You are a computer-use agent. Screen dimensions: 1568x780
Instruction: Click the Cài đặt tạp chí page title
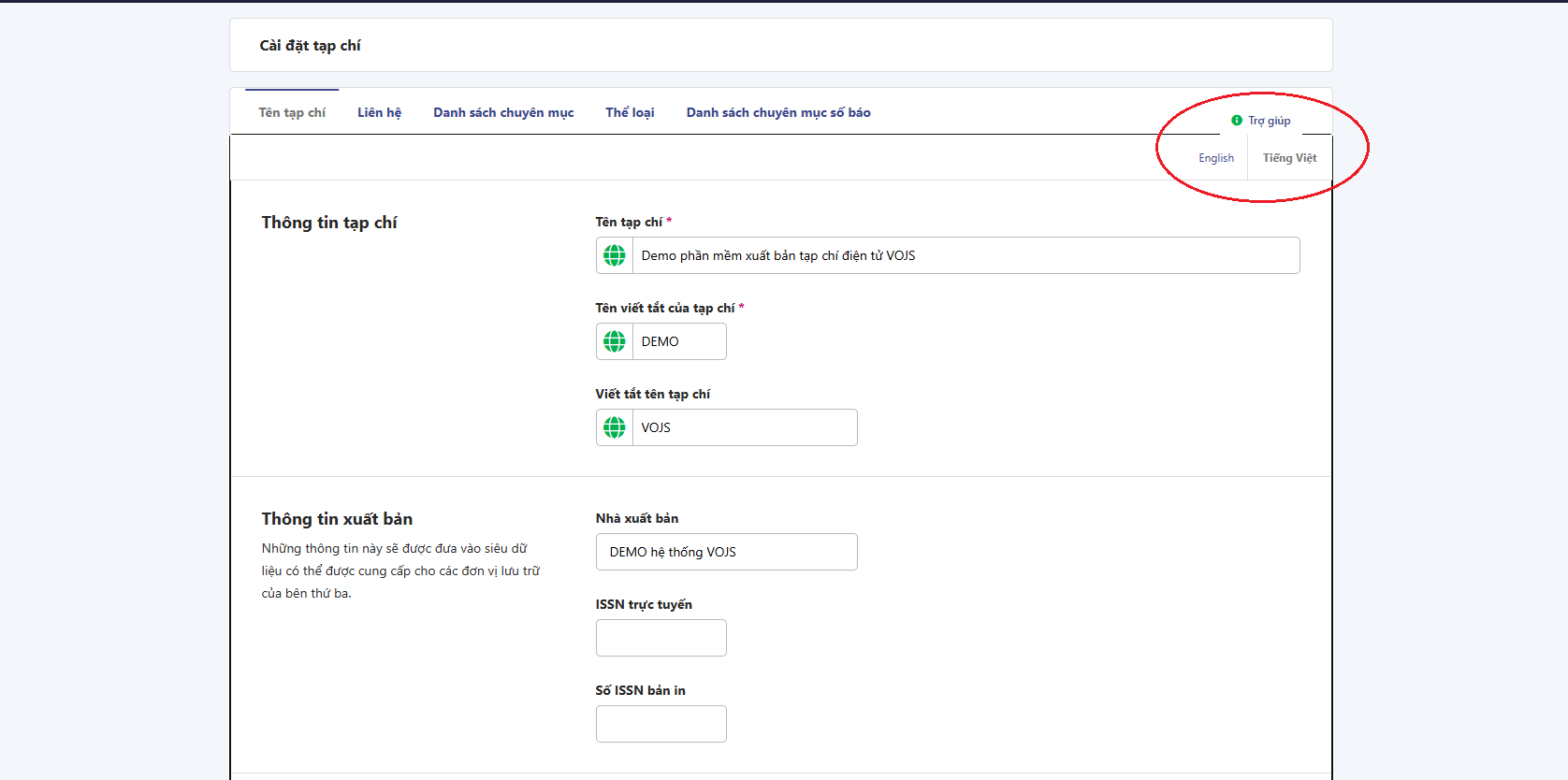310,46
